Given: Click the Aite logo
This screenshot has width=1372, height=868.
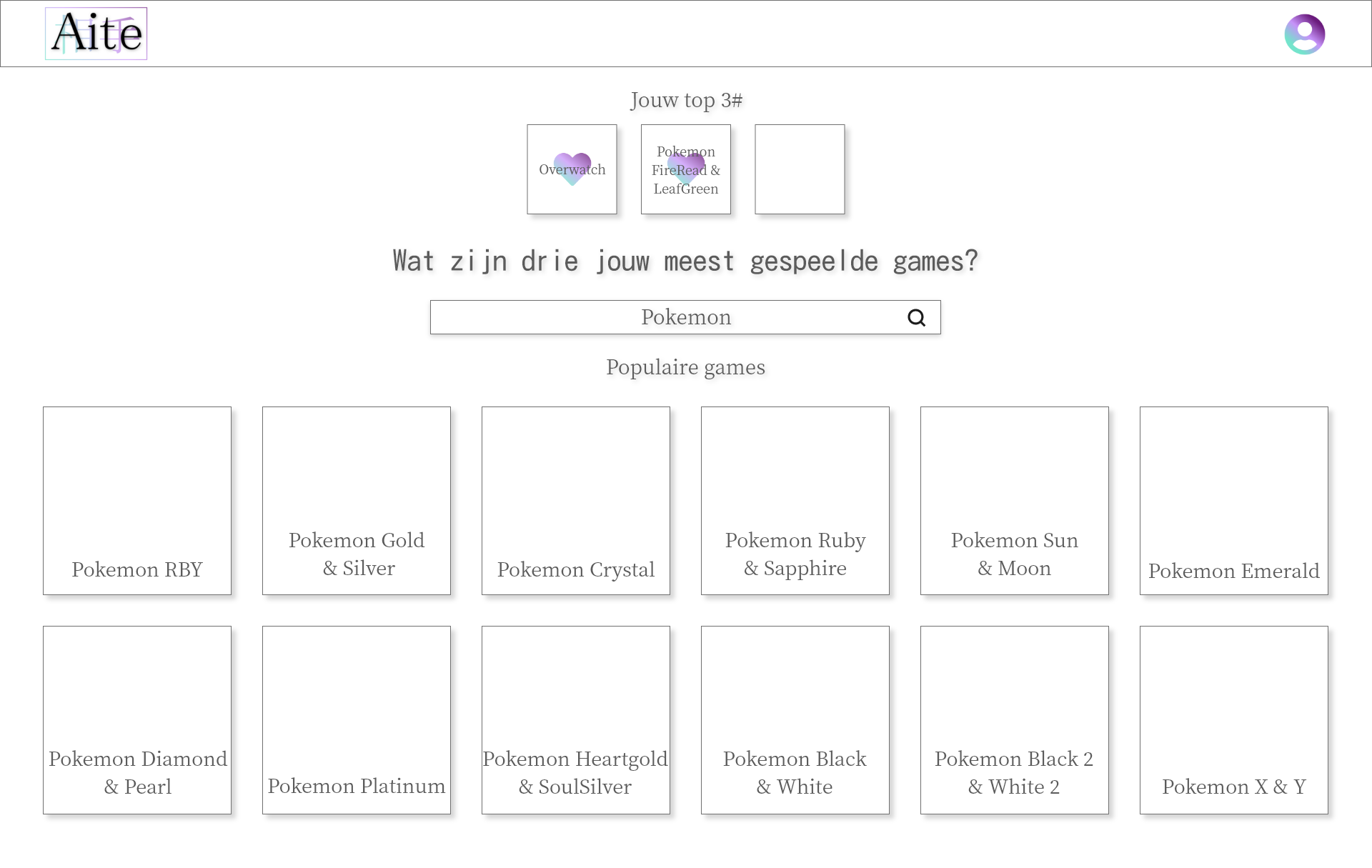Looking at the screenshot, I should pos(96,32).
